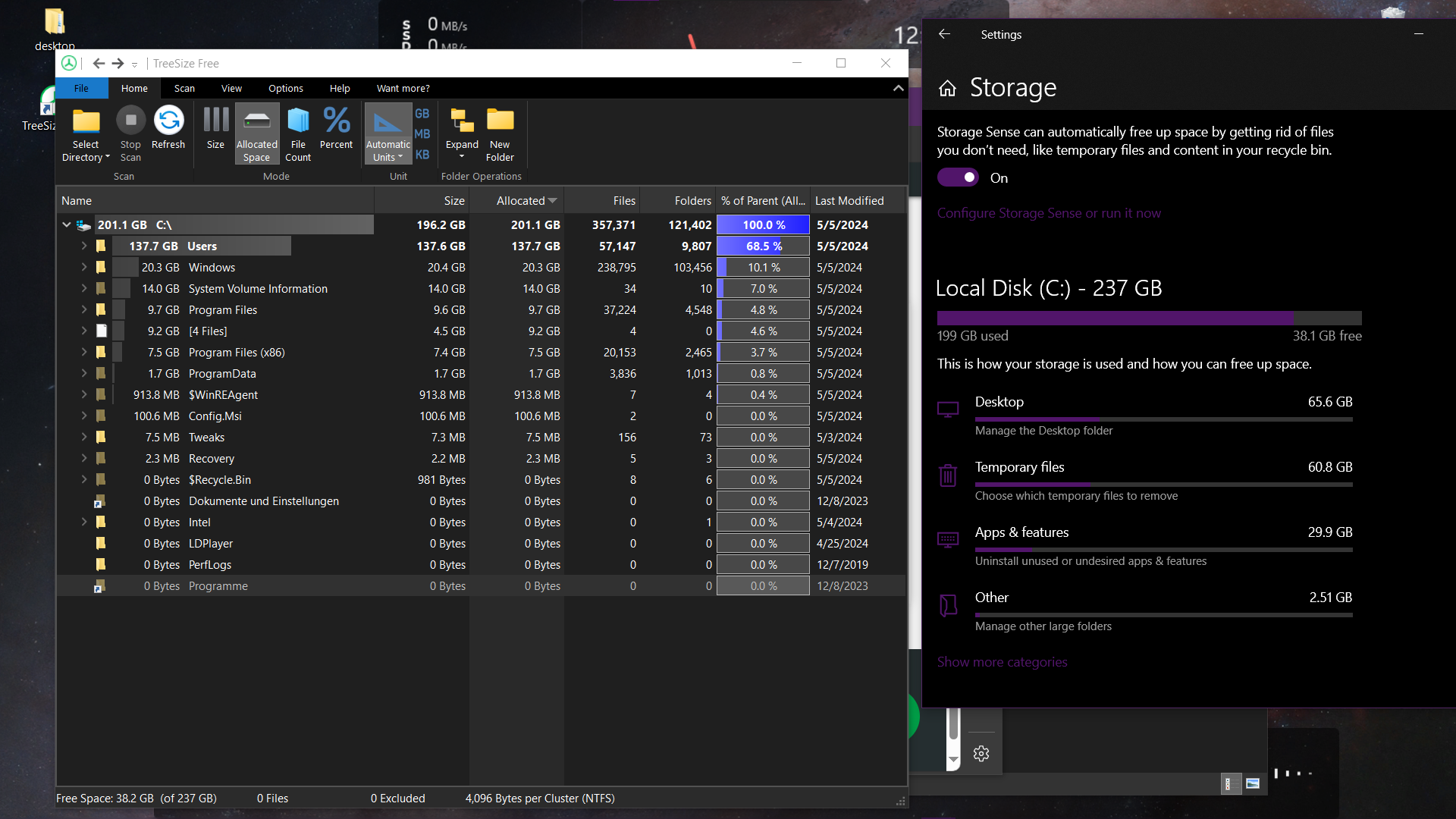Sort by Name column header

tap(215, 200)
